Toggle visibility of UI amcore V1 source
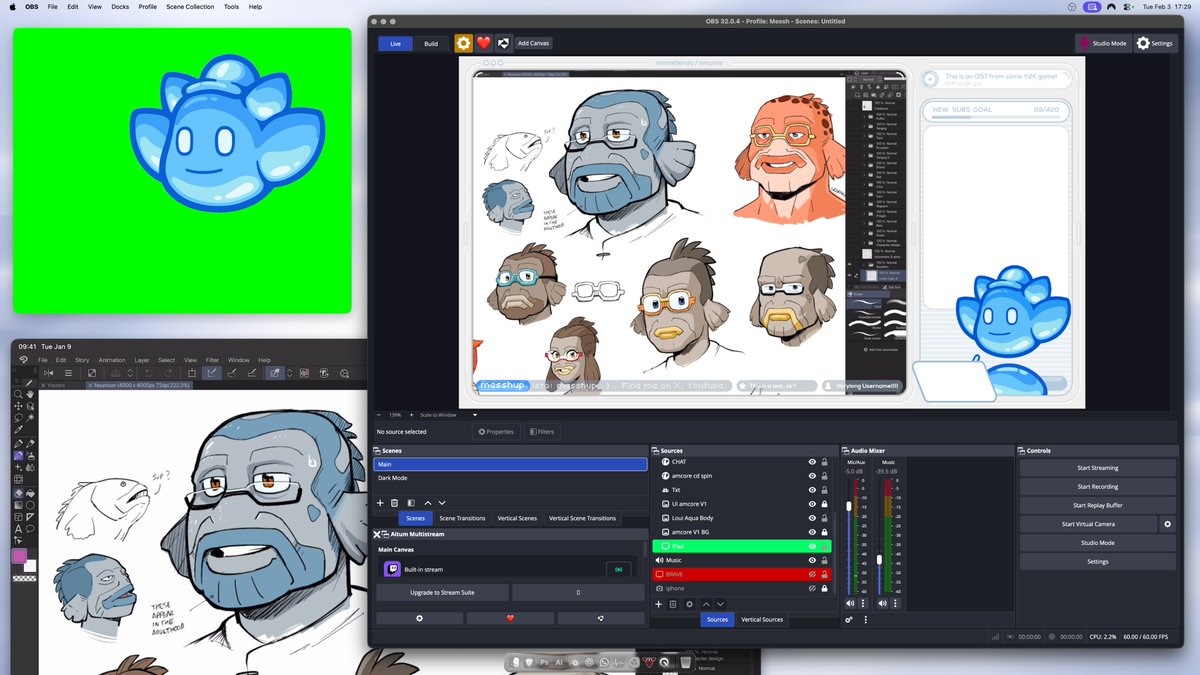This screenshot has width=1200, height=675. (812, 504)
